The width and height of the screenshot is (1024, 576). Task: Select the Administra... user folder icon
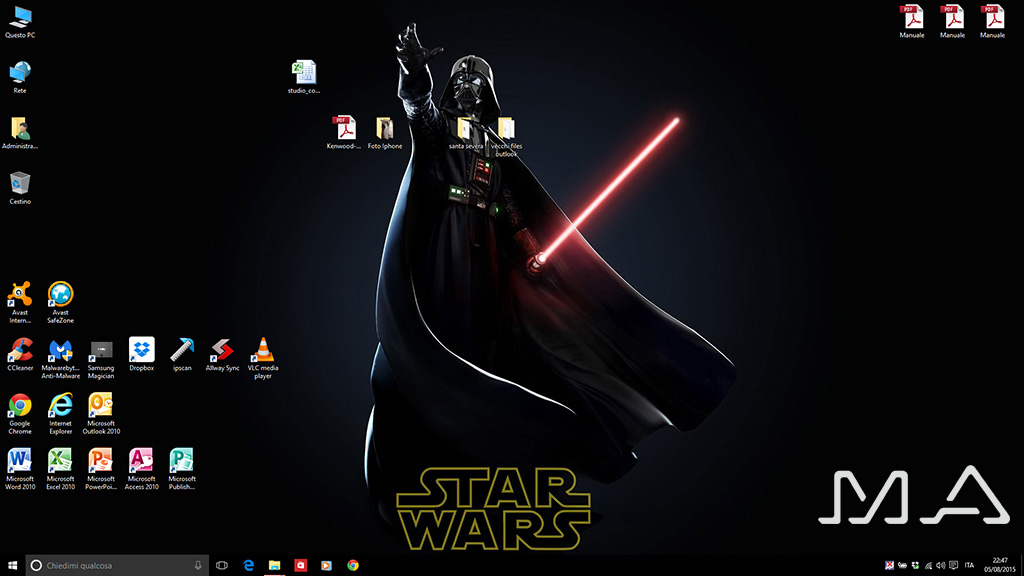coord(20,133)
